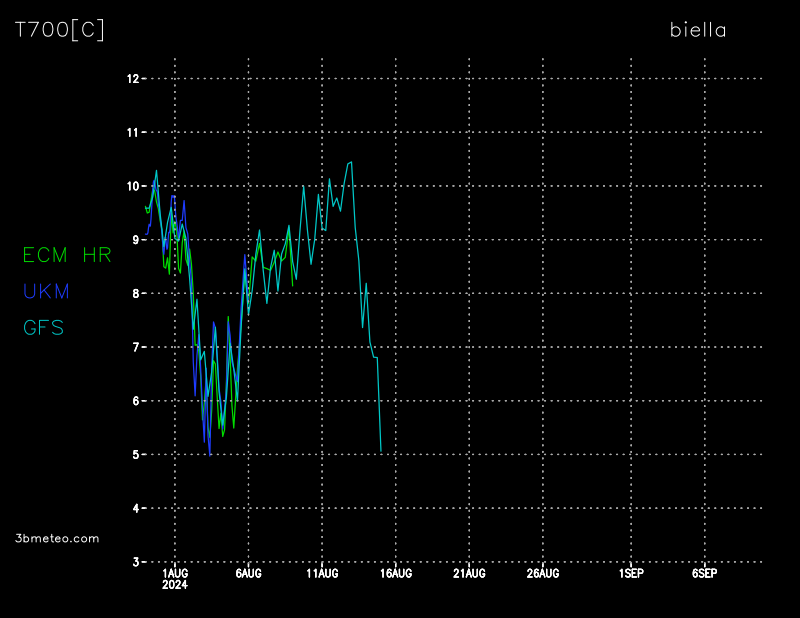Click the 6AUG date label

tap(248, 574)
